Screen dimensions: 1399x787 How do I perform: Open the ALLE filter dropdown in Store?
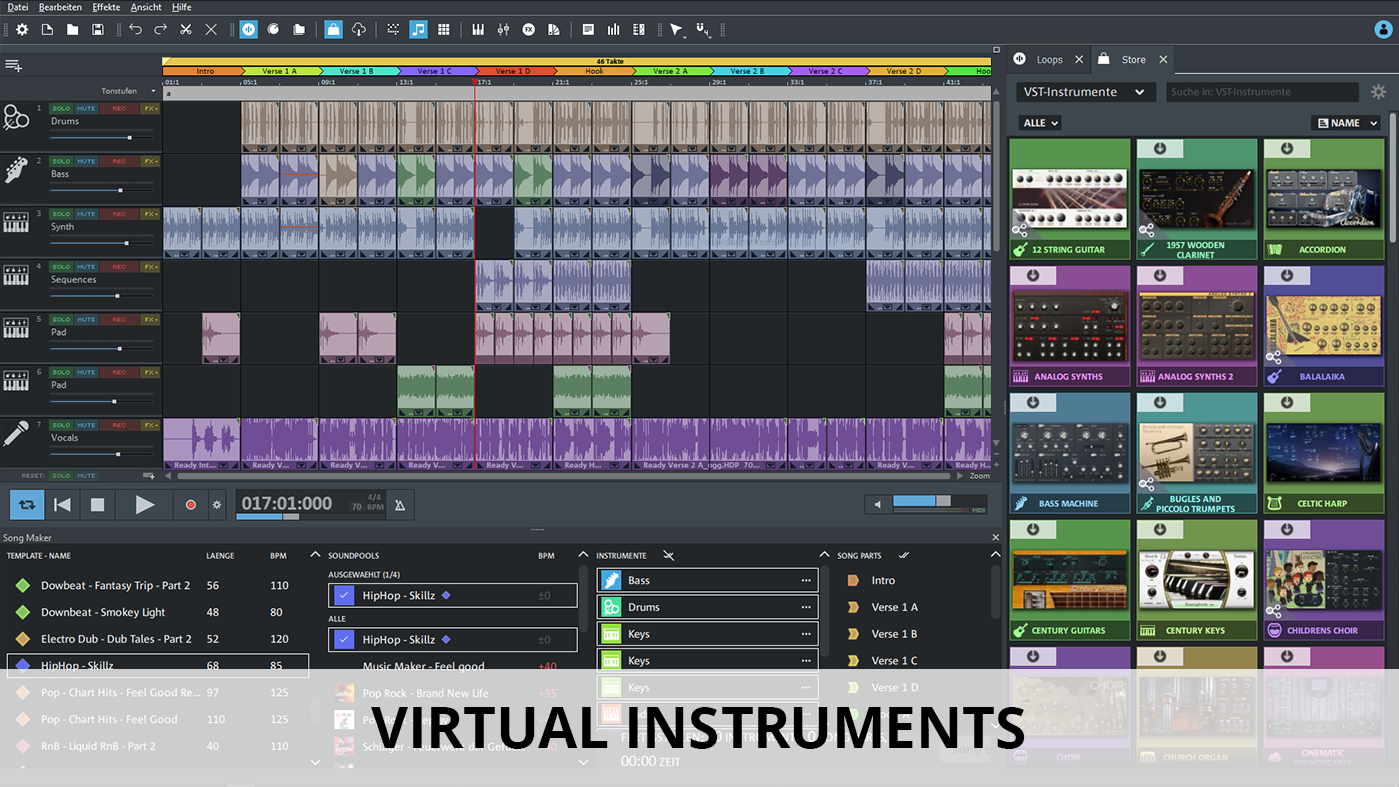[1040, 123]
